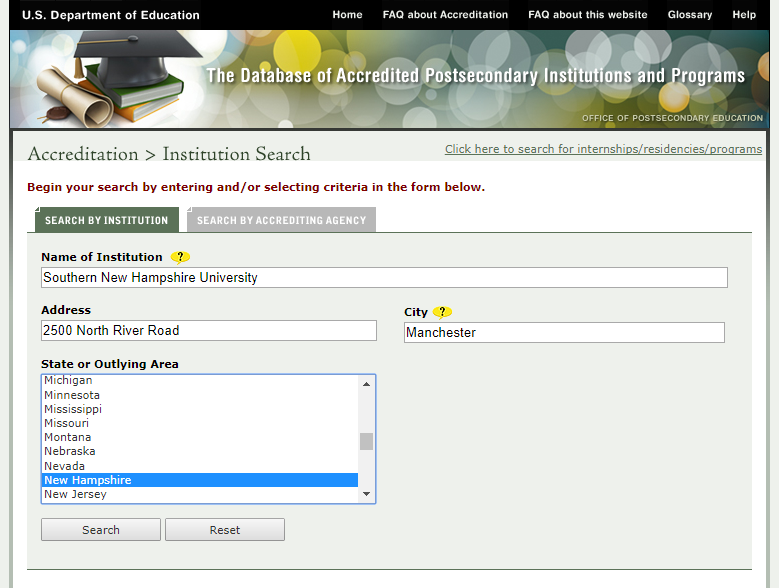This screenshot has width=779, height=588.
Task: Click state list scroll up arrow
Action: (x=366, y=384)
